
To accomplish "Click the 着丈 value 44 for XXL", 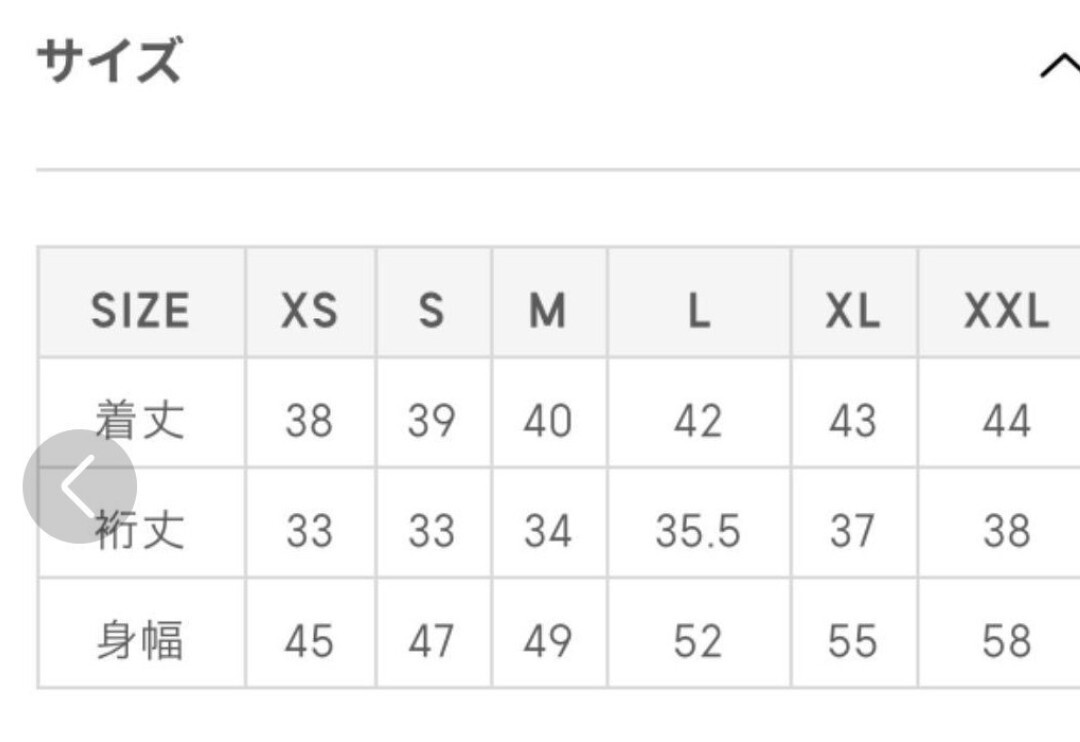I will coord(1006,420).
